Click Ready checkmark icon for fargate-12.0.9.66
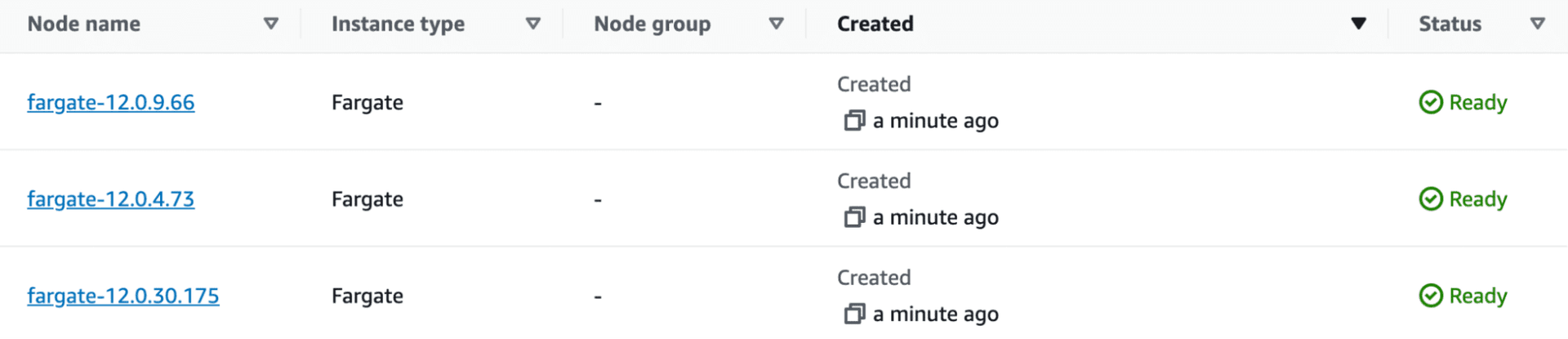This screenshot has height=339, width=1568. (x=1431, y=102)
